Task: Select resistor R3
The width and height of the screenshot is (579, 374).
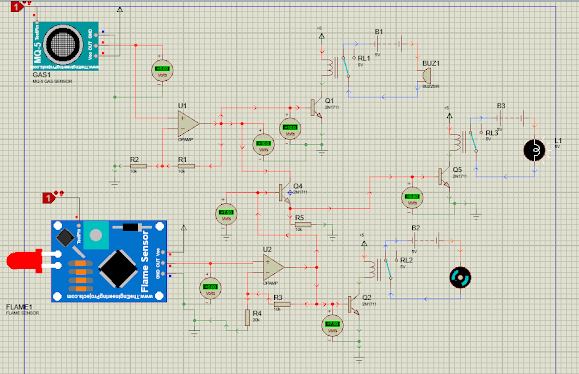Action: (x=282, y=304)
